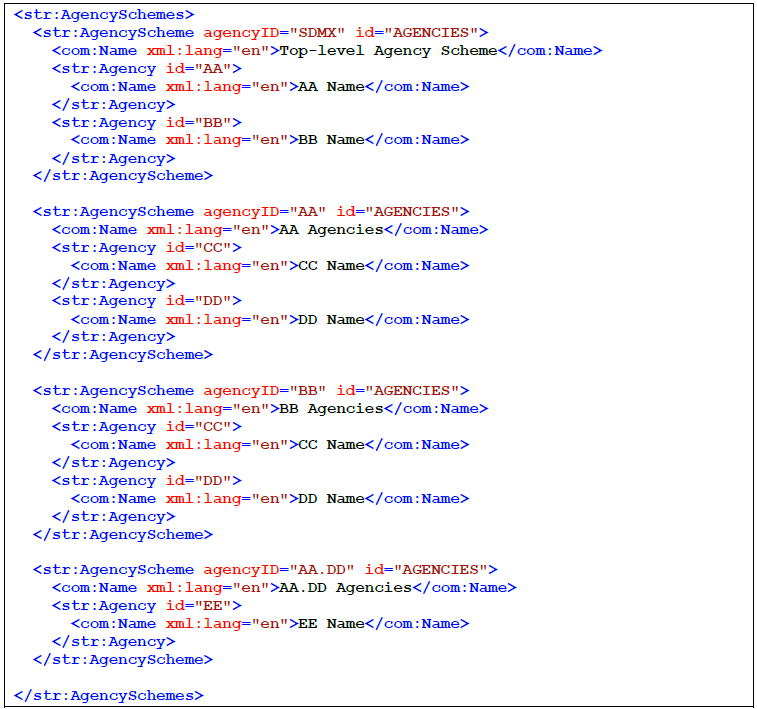Click the str:Agency id="BB" opening tag
The height and width of the screenshot is (709, 757).
(x=146, y=123)
